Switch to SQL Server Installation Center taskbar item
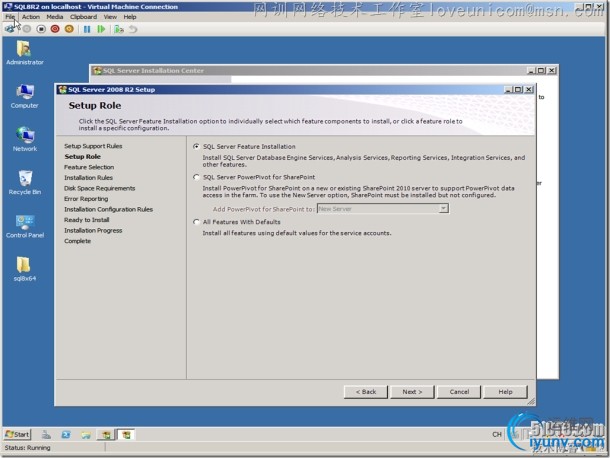 click(106, 435)
